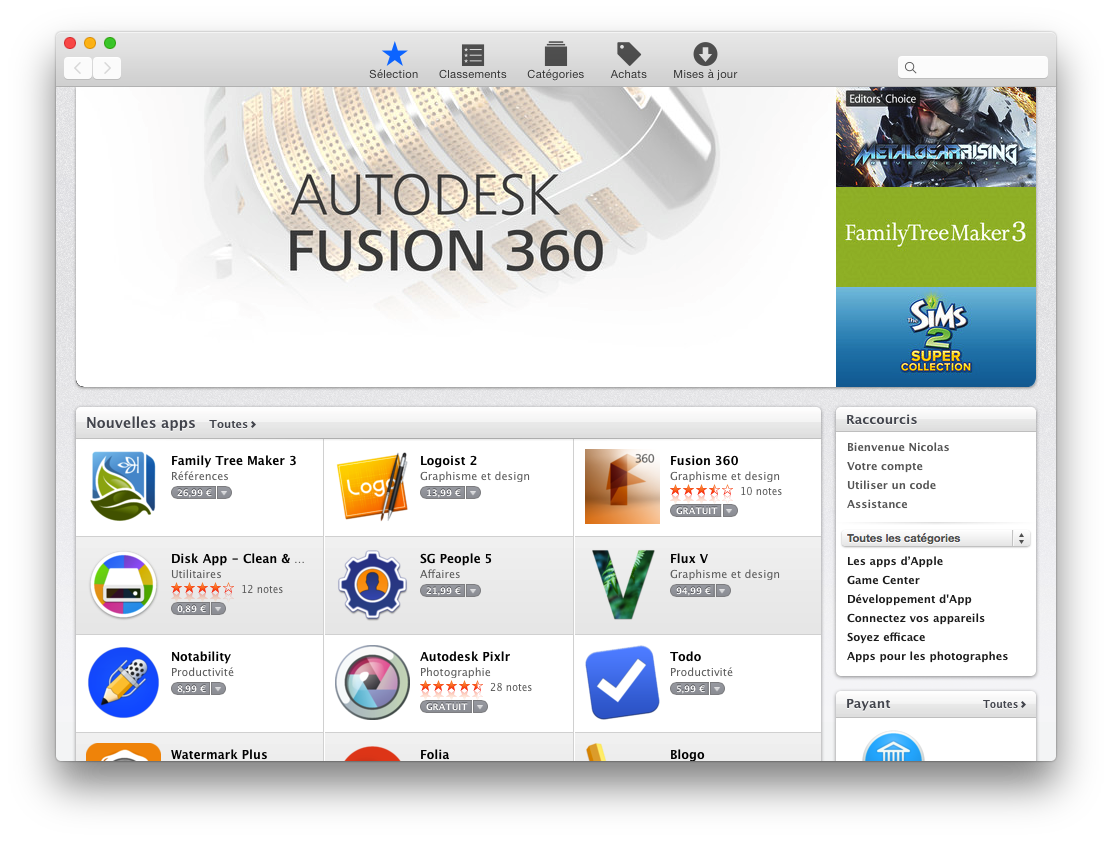Image resolution: width=1112 pixels, height=841 pixels.
Task: Show all Nouvelles apps via Toutes
Action: (x=233, y=424)
